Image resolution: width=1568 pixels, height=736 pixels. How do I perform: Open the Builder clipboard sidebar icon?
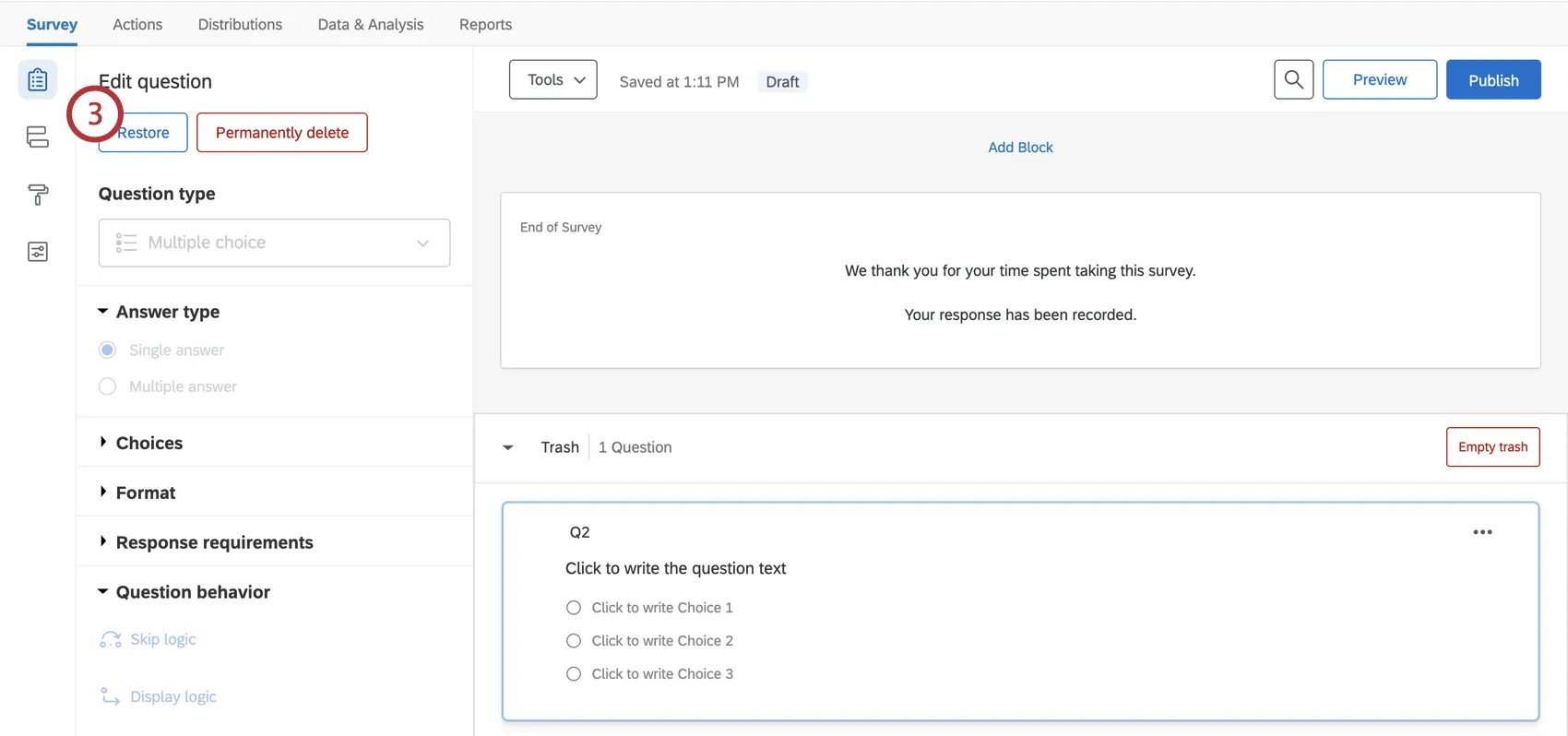pyautogui.click(x=38, y=80)
